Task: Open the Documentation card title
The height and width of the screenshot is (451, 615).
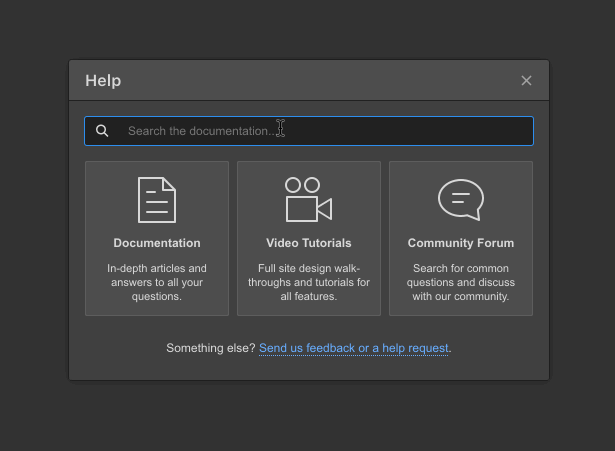Action: [x=157, y=243]
